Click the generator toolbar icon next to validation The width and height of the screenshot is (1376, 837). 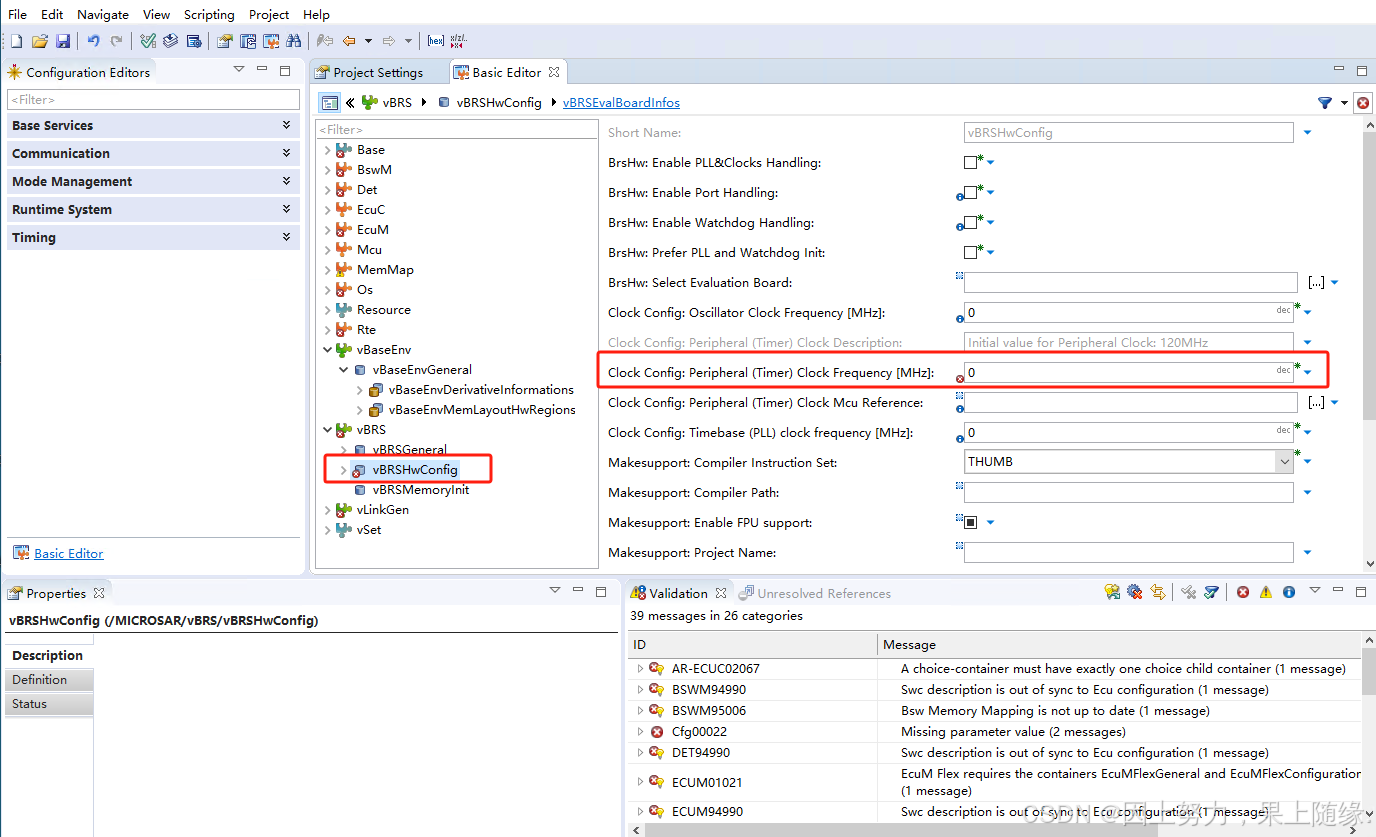coord(171,41)
